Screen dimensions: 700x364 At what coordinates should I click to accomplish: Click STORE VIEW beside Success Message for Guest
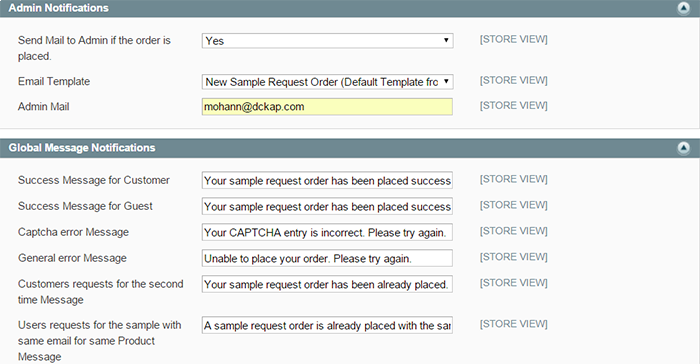(x=513, y=205)
